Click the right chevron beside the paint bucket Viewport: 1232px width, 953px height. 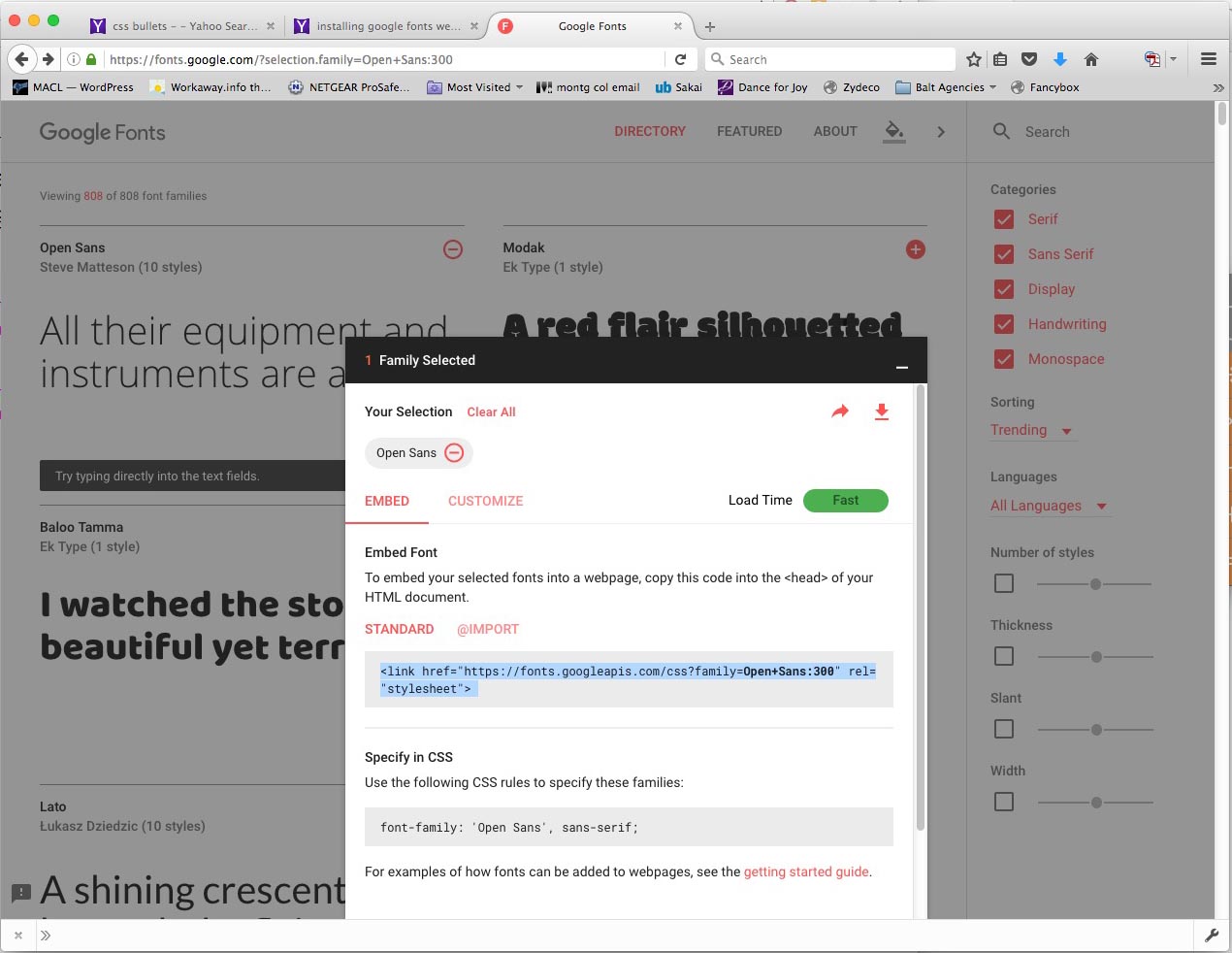941,131
